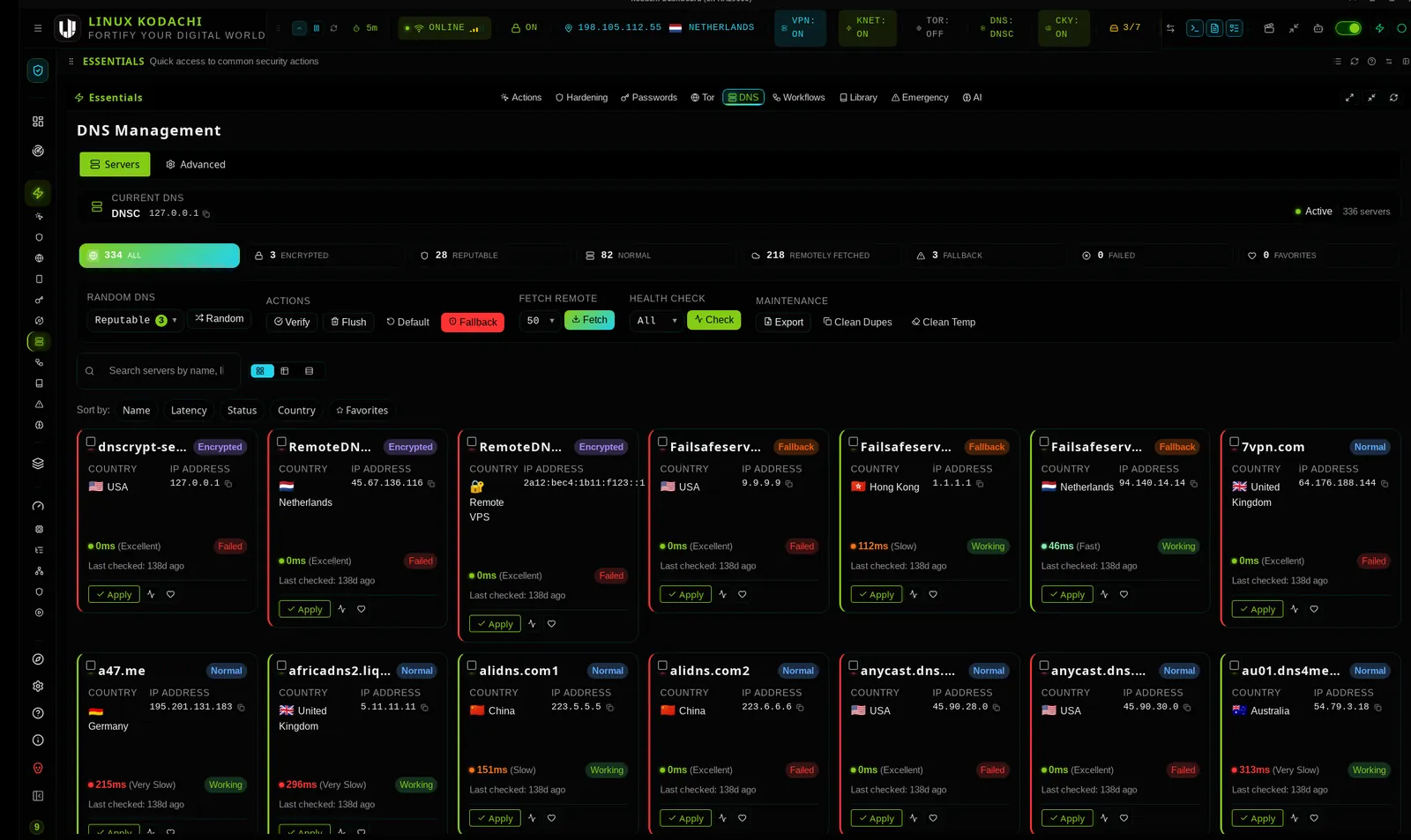Click Clean Dupes maintenance button

pyautogui.click(x=857, y=323)
